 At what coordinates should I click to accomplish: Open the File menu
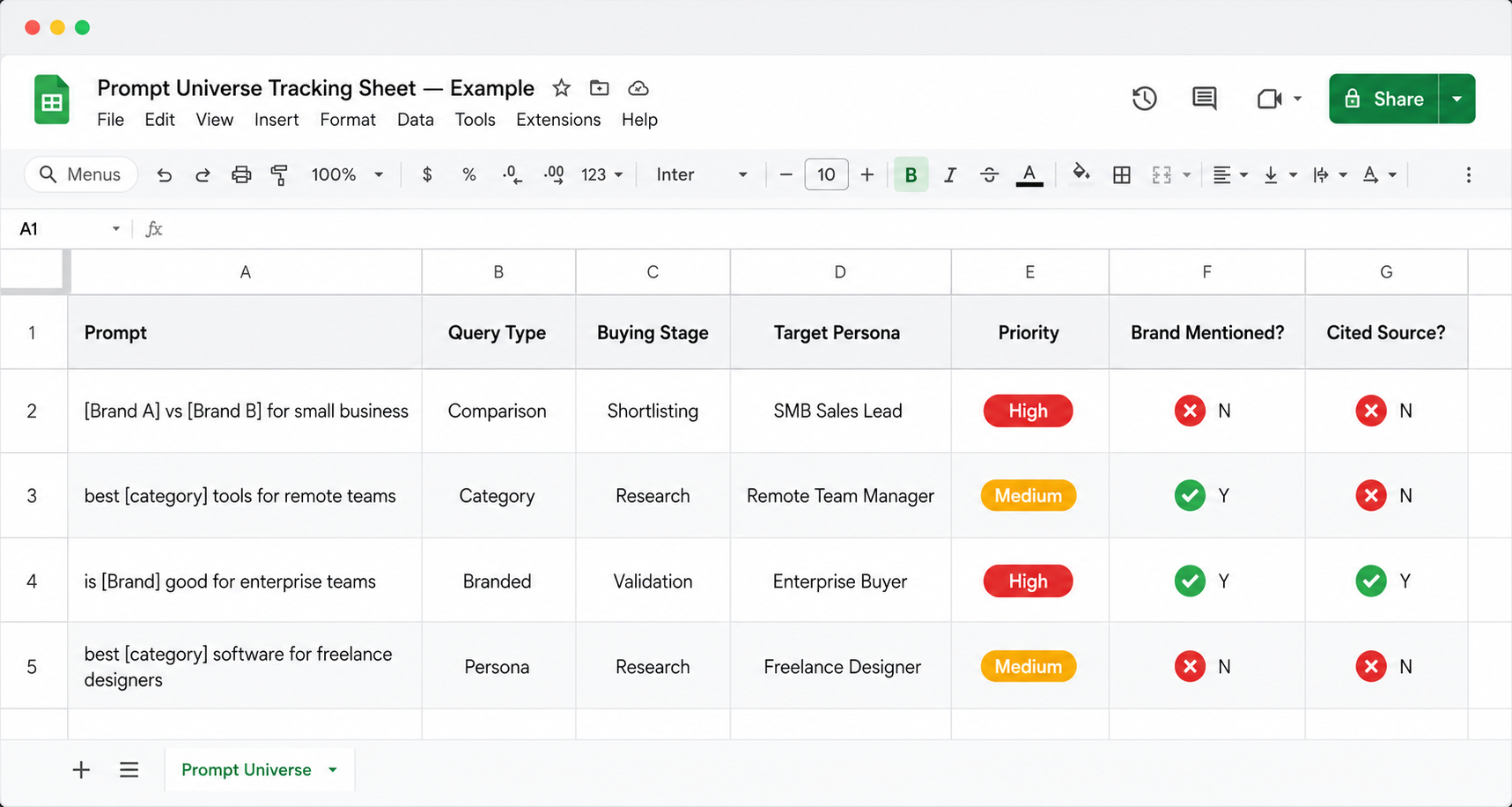pyautogui.click(x=110, y=120)
